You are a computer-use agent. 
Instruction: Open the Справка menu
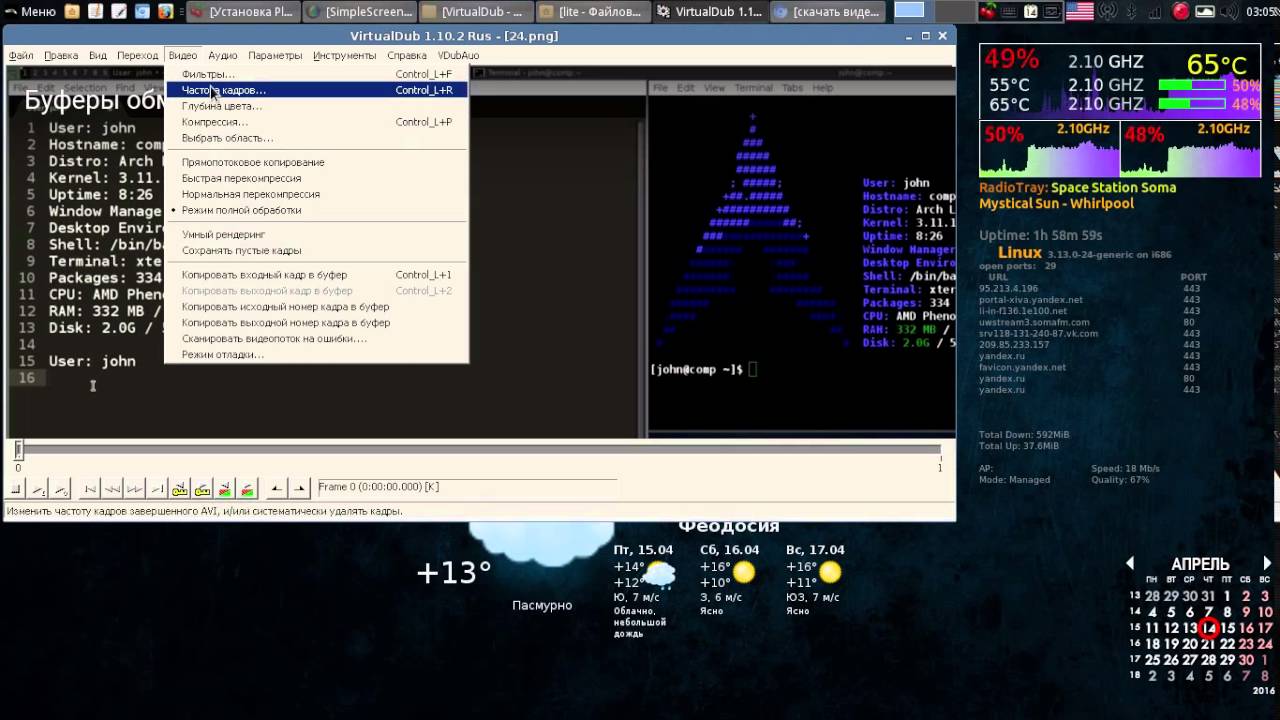(x=407, y=55)
